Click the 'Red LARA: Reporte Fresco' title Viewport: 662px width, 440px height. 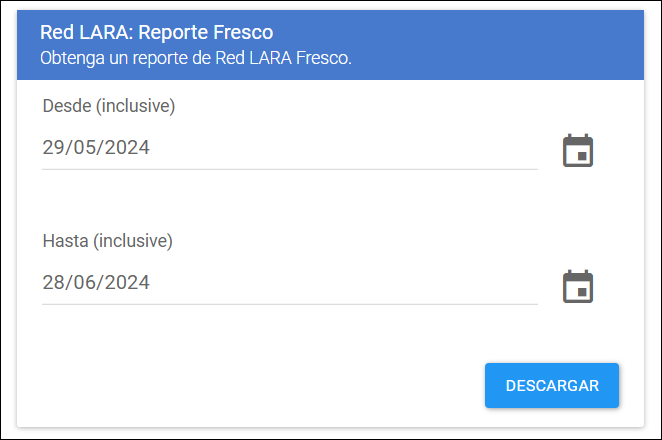point(157,32)
